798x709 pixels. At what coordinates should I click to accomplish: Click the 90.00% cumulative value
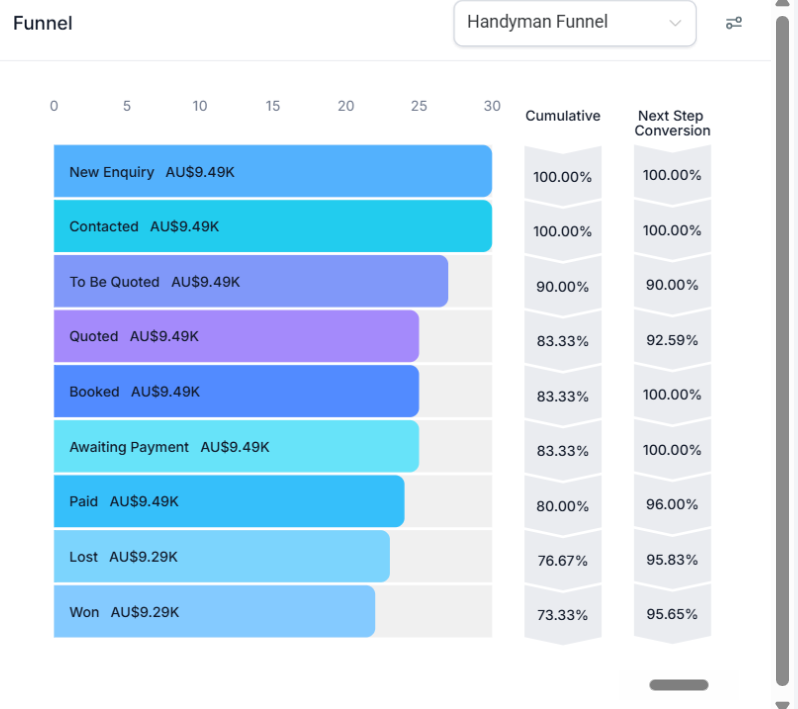562,287
